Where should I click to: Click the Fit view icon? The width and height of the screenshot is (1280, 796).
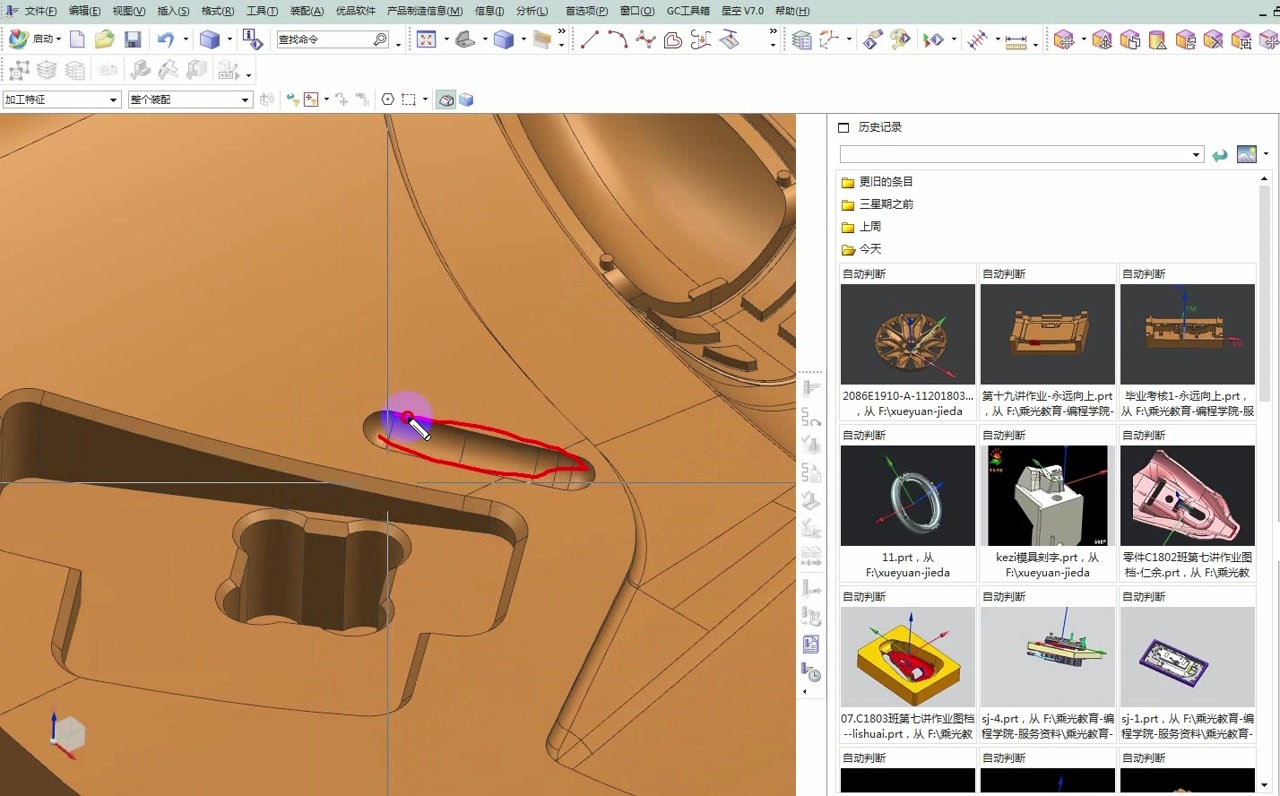click(427, 39)
